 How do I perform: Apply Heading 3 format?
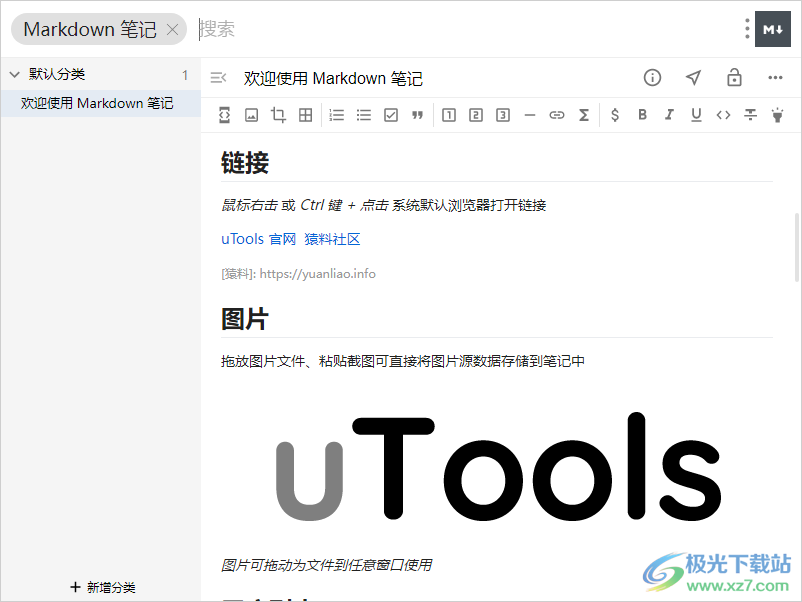[503, 115]
